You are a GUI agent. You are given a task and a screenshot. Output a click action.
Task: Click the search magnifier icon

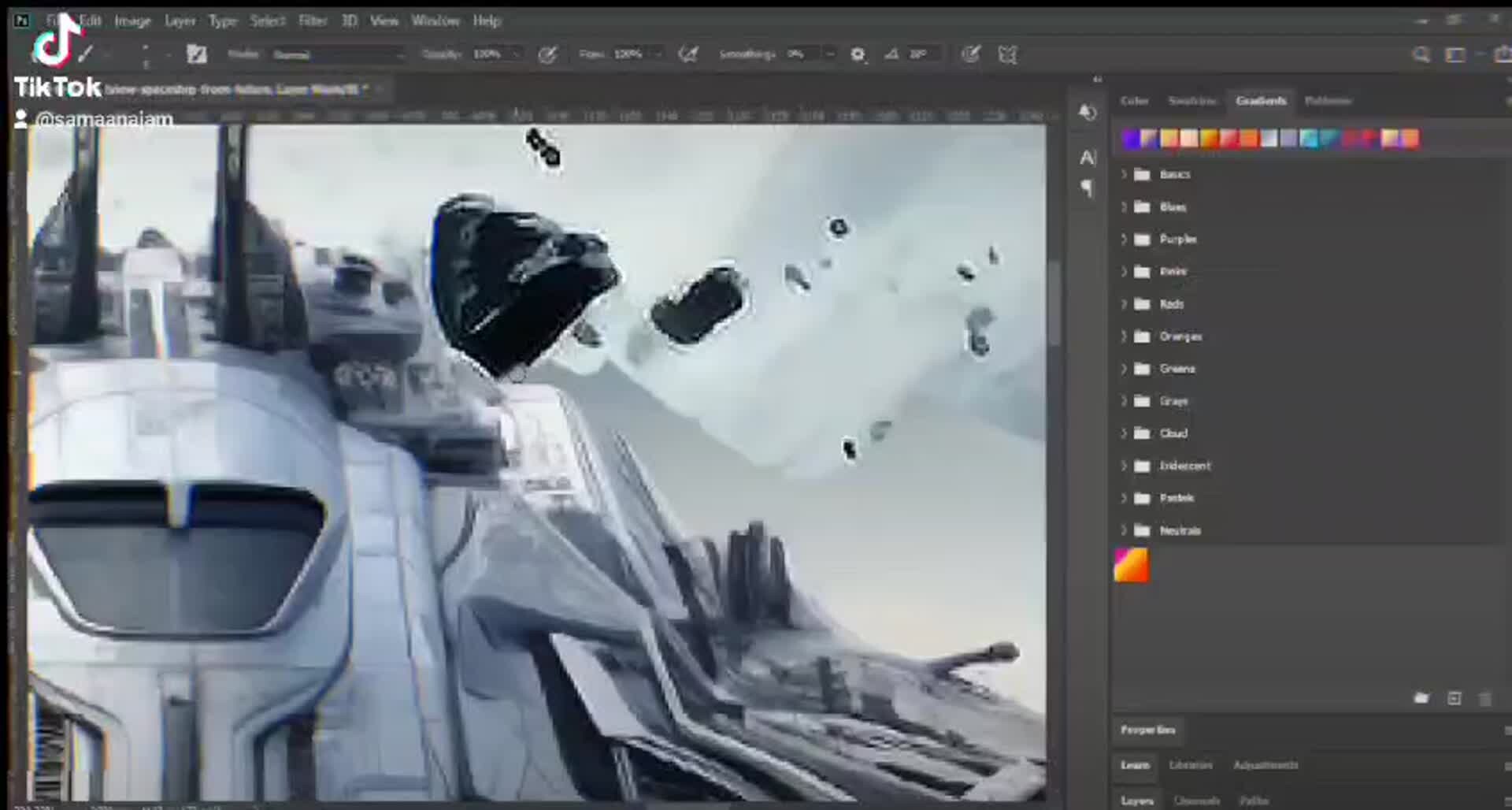click(x=1421, y=54)
